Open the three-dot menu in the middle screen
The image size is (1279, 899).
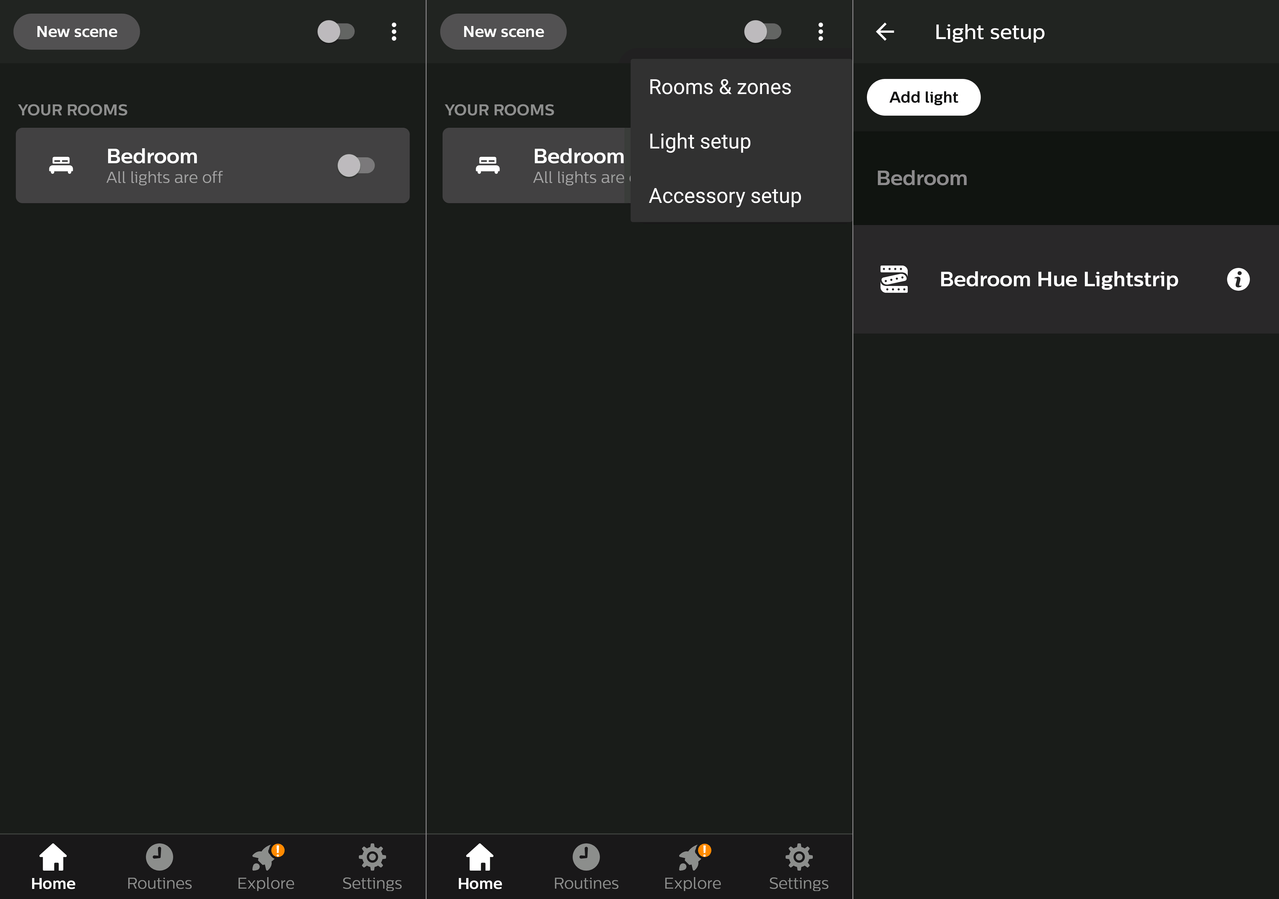pyautogui.click(x=820, y=32)
